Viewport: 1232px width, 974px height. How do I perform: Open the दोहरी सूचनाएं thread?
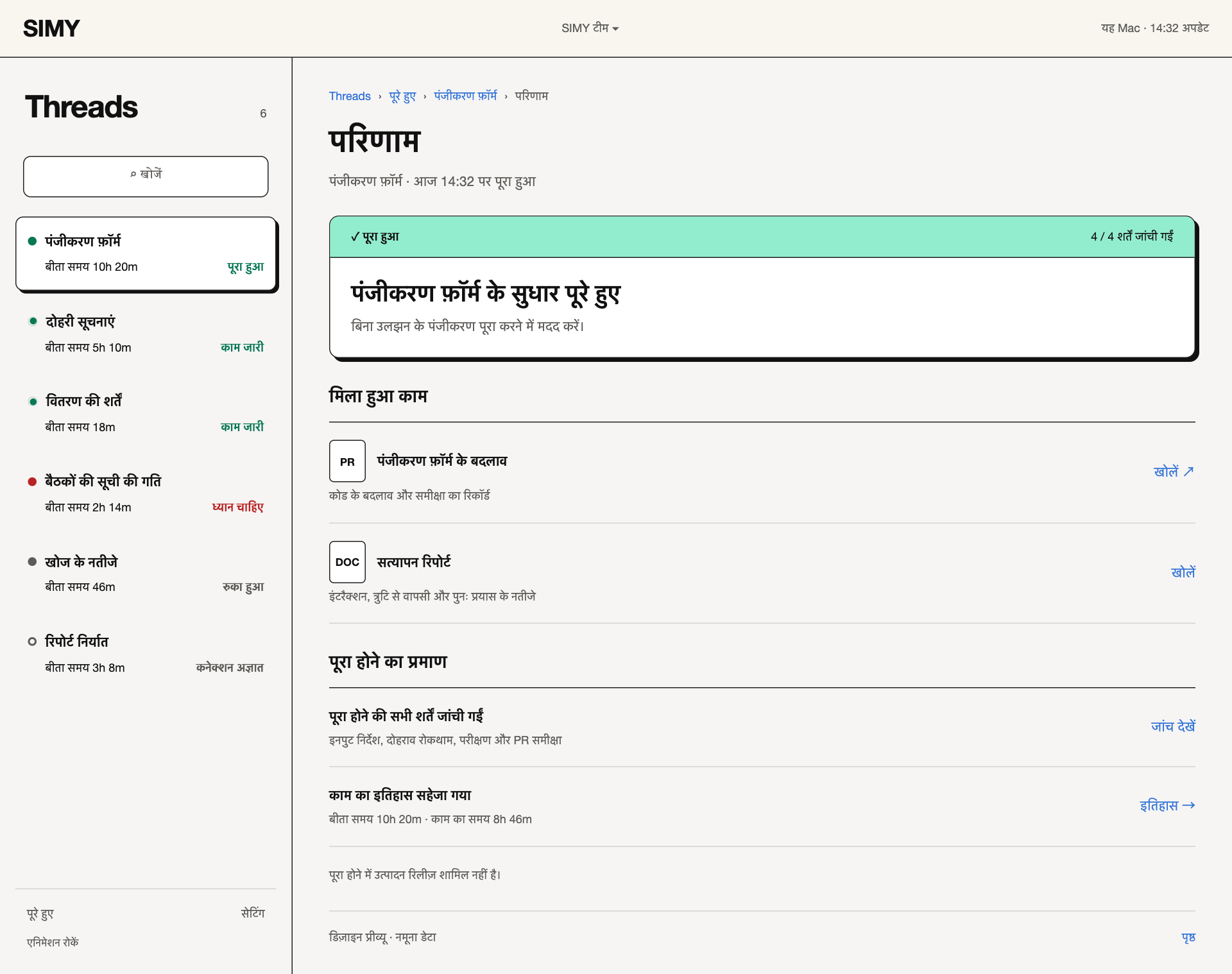(x=146, y=334)
